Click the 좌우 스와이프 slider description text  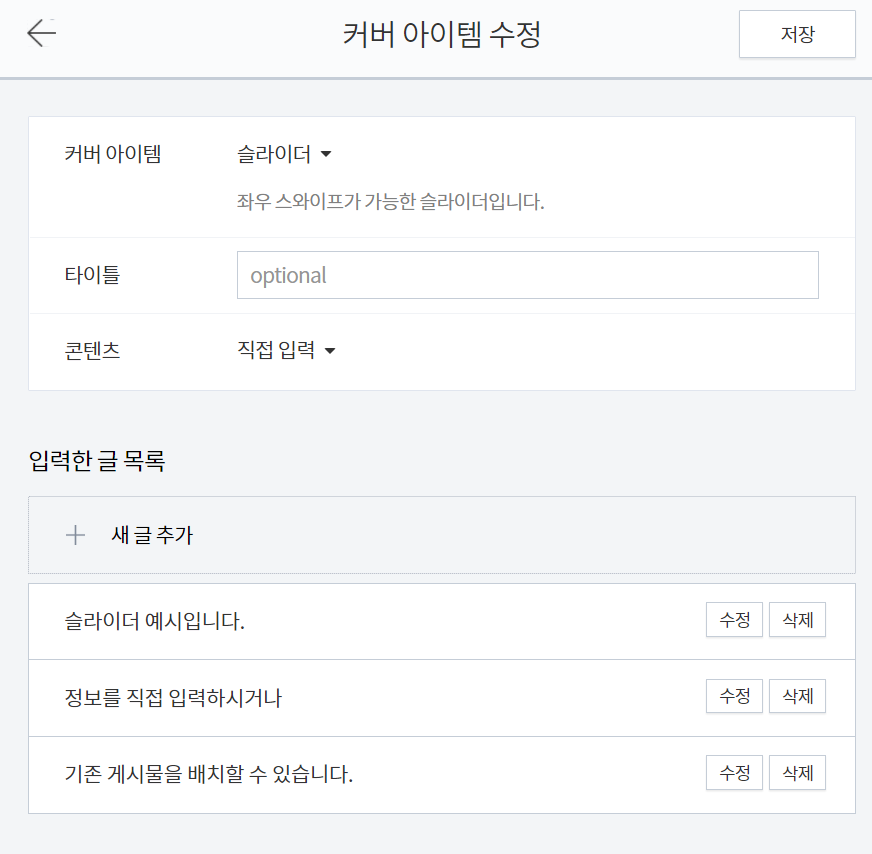coord(390,201)
